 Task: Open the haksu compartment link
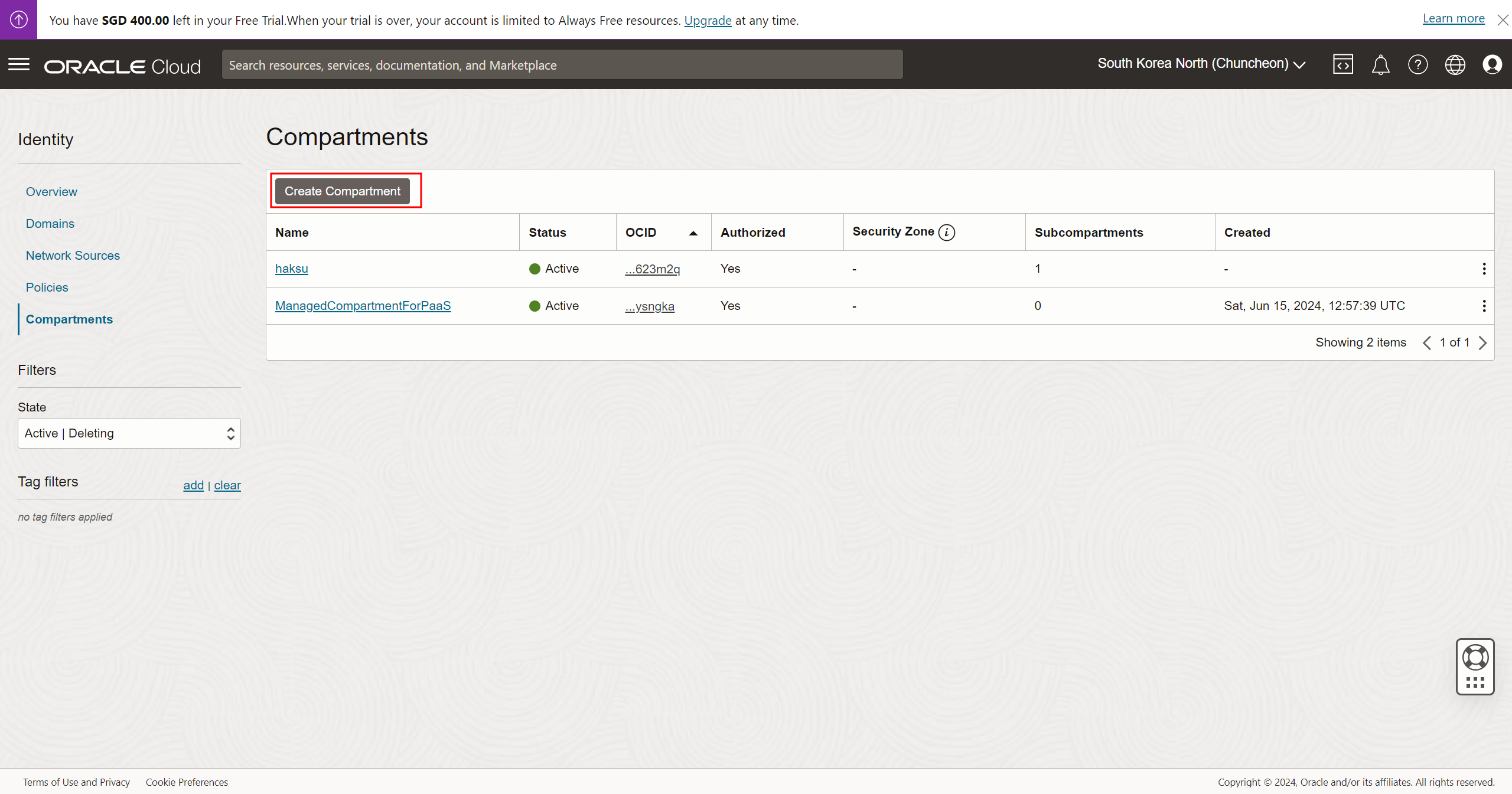point(291,269)
